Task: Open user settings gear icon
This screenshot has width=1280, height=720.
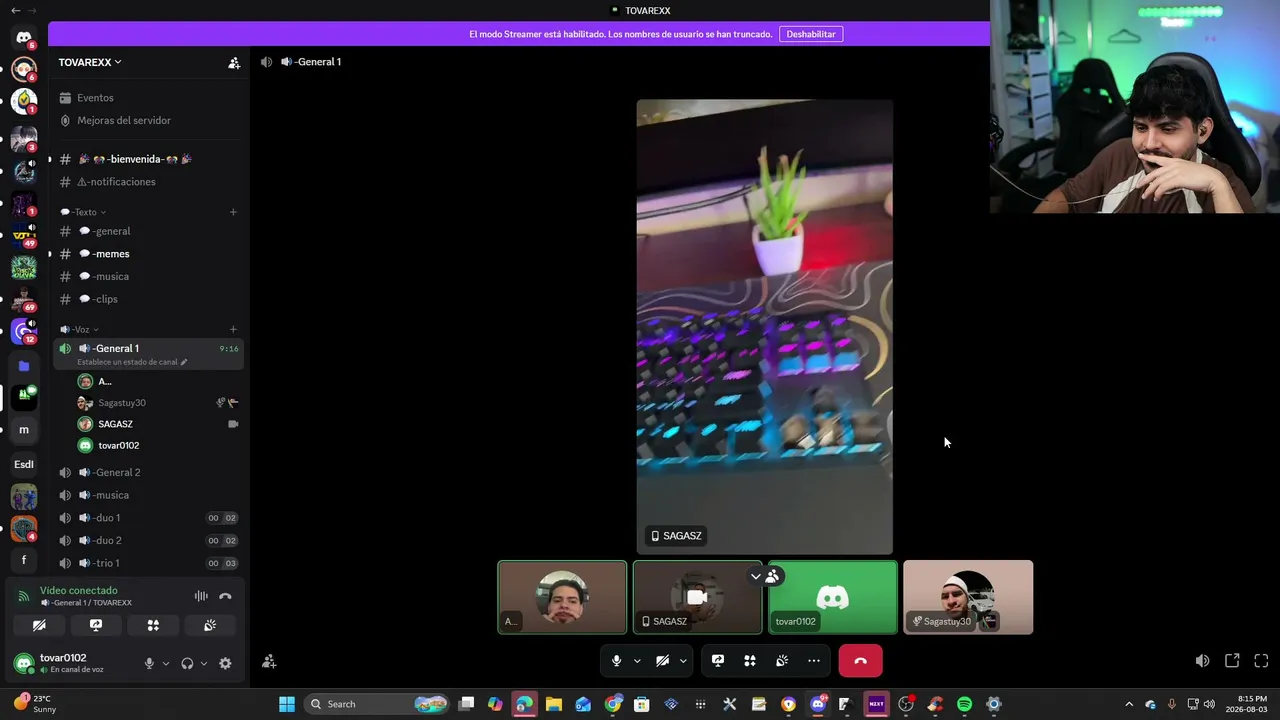Action: pos(225,663)
